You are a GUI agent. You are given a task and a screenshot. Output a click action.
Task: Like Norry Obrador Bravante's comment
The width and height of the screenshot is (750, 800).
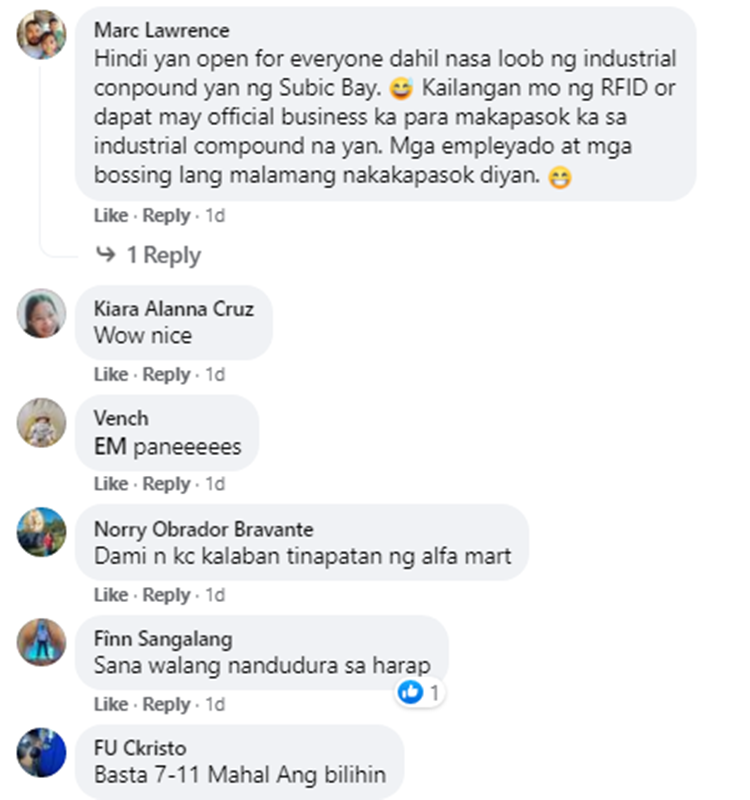[111, 595]
